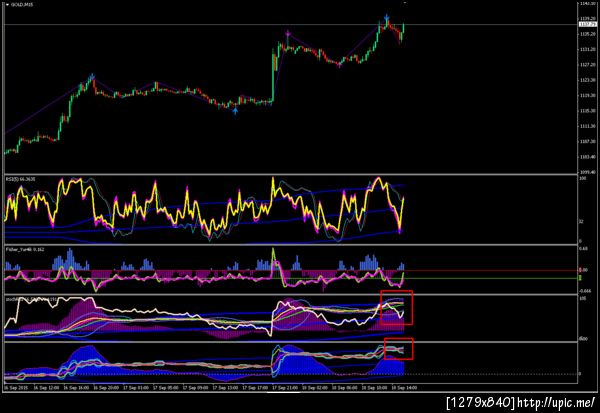600x413 pixels.
Task: Select the 17 Sep 21:00 time axis label
Action: [x=285, y=387]
